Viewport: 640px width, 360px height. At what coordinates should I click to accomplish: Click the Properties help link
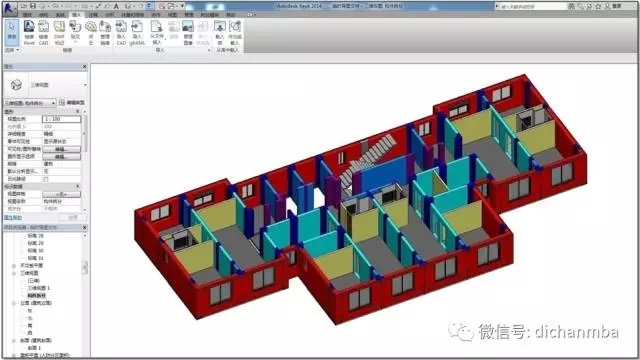pyautogui.click(x=13, y=218)
